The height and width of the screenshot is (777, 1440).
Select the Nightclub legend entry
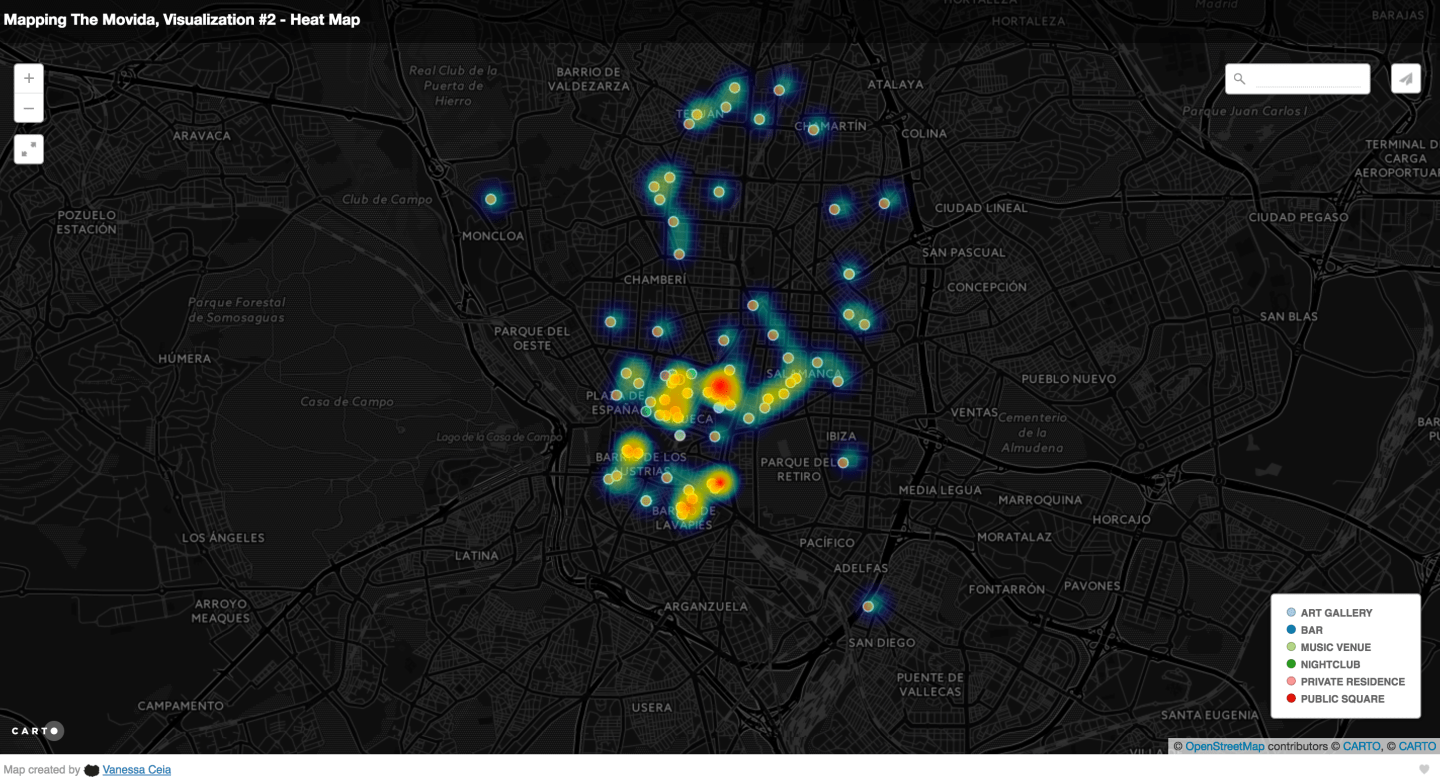pyautogui.click(x=1330, y=665)
